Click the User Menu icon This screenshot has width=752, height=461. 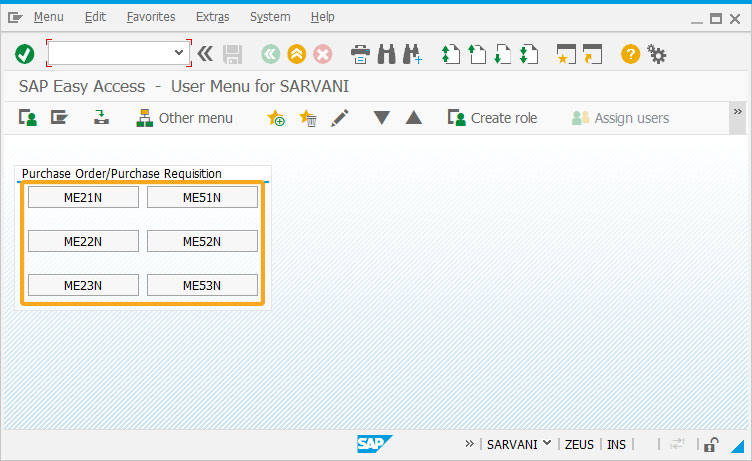[28, 118]
